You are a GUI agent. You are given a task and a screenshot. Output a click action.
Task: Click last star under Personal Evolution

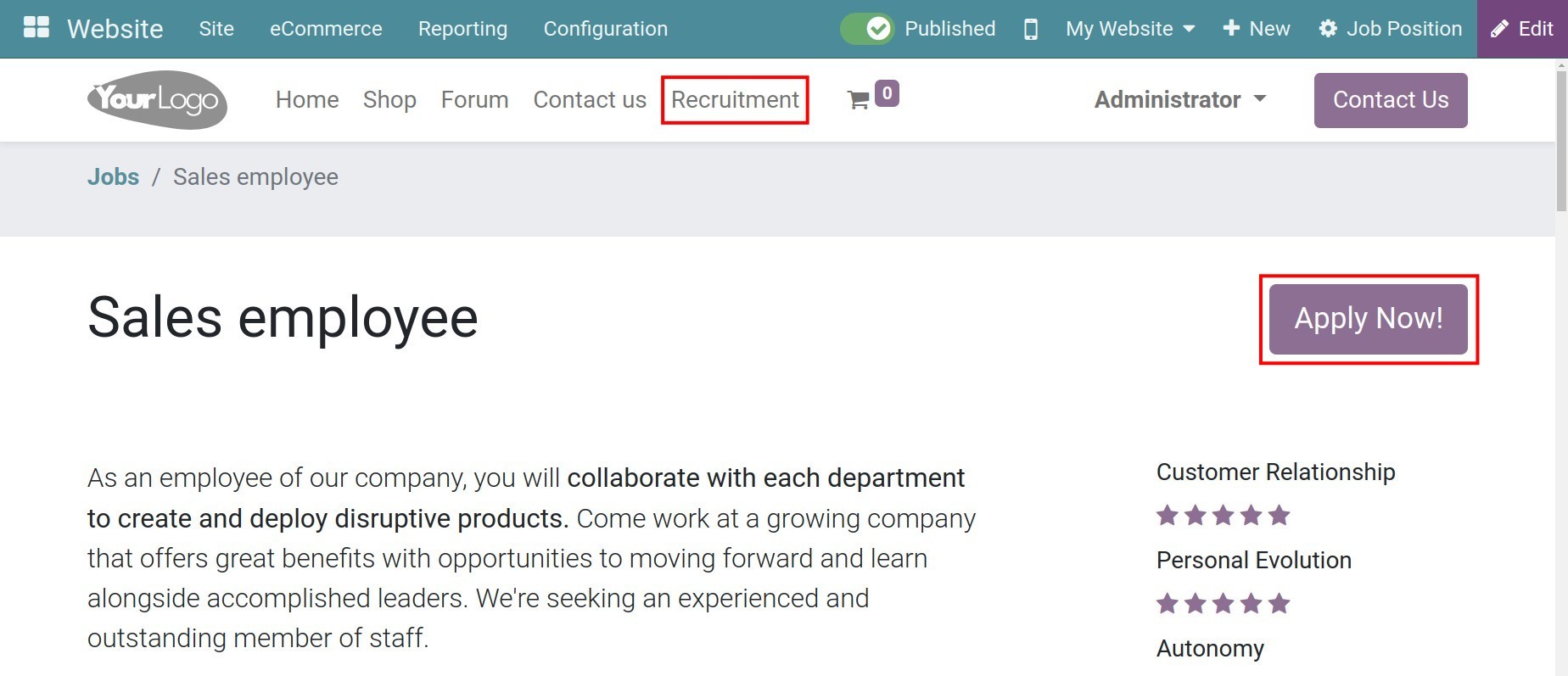pyautogui.click(x=1280, y=604)
